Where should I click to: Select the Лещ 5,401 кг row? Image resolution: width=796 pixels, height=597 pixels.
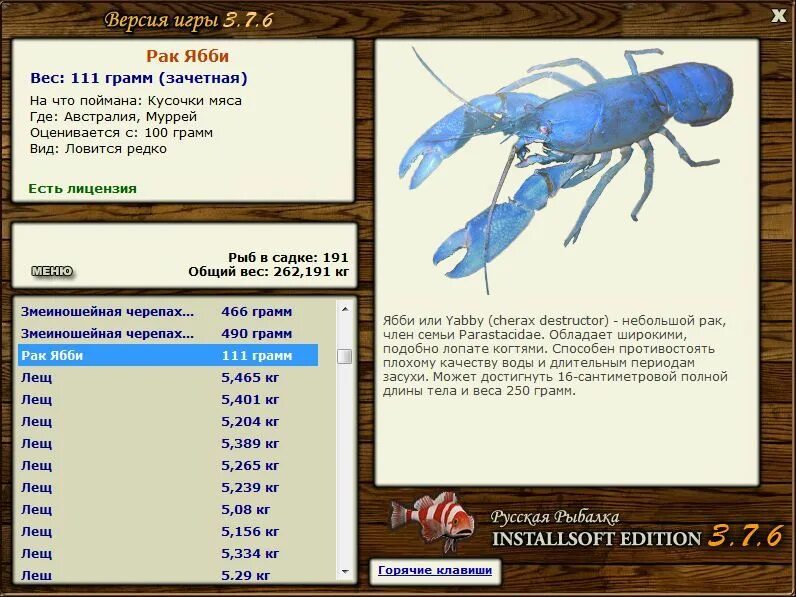168,400
